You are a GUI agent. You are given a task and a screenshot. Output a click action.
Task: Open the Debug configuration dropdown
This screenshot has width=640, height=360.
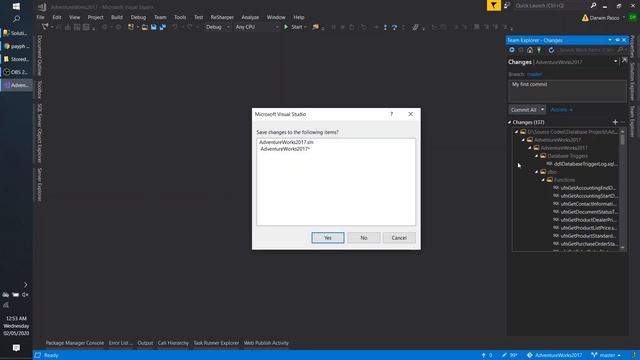click(218, 27)
